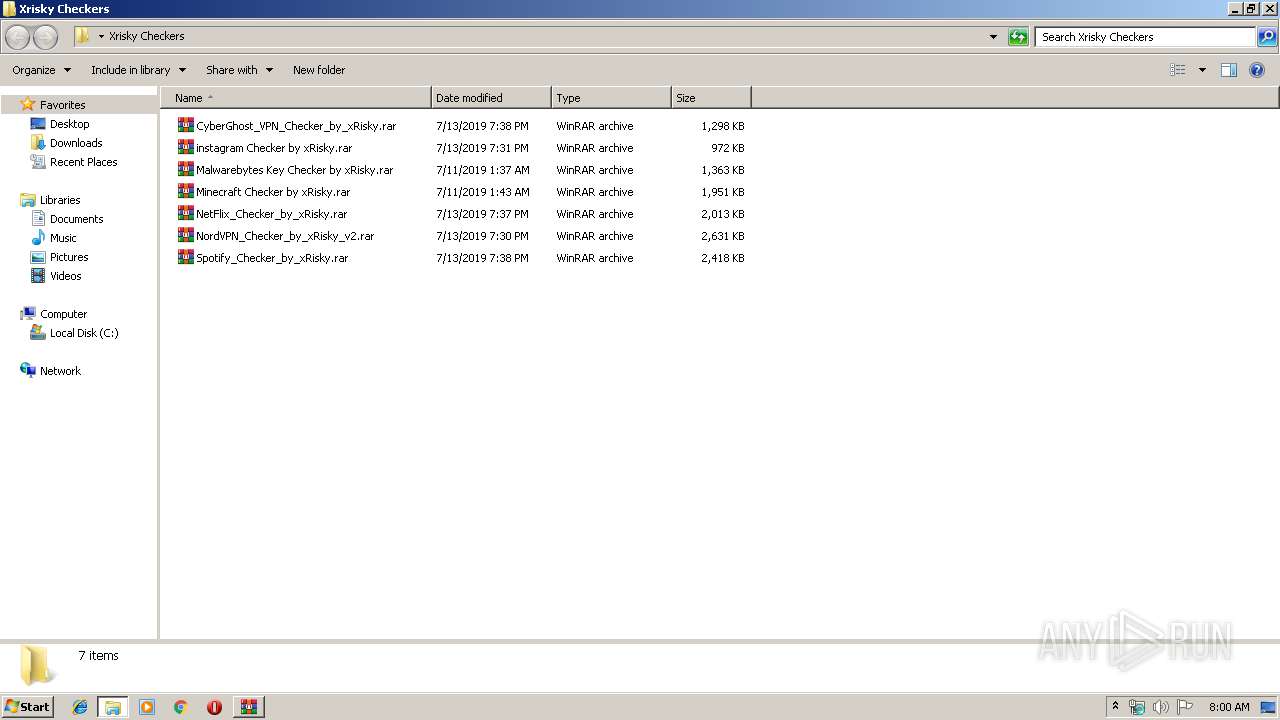Viewport: 1280px width, 720px height.
Task: Click the Search Xrisky Checkers field
Action: (x=1145, y=37)
